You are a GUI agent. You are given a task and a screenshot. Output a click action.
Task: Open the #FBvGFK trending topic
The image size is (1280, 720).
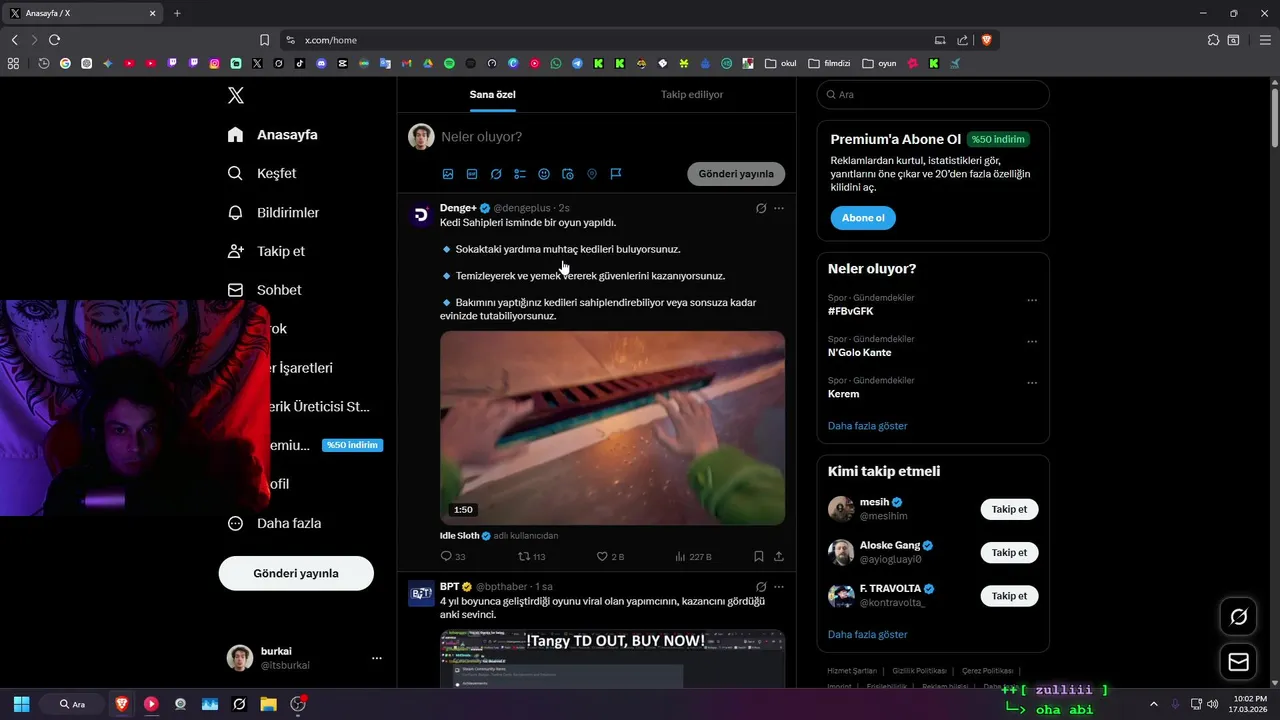(851, 311)
